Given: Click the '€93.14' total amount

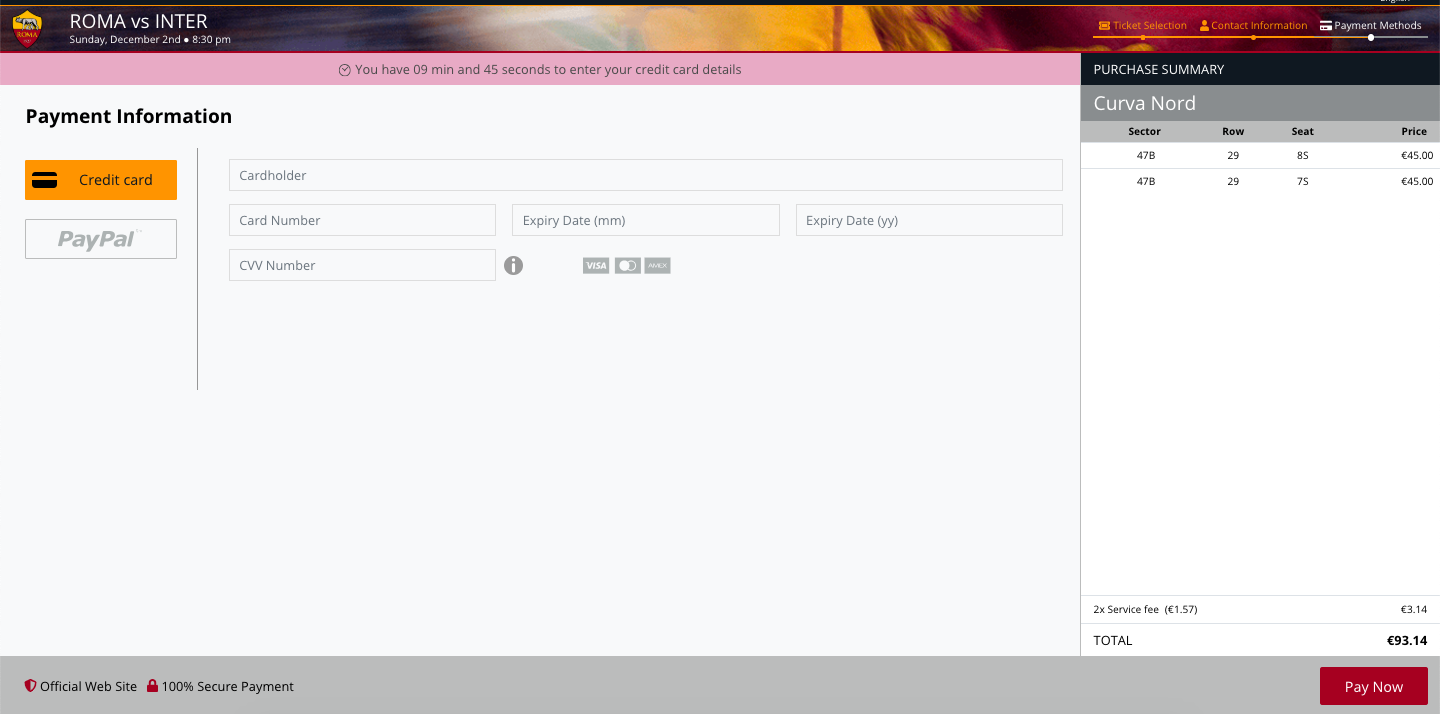Looking at the screenshot, I should pos(1407,641).
